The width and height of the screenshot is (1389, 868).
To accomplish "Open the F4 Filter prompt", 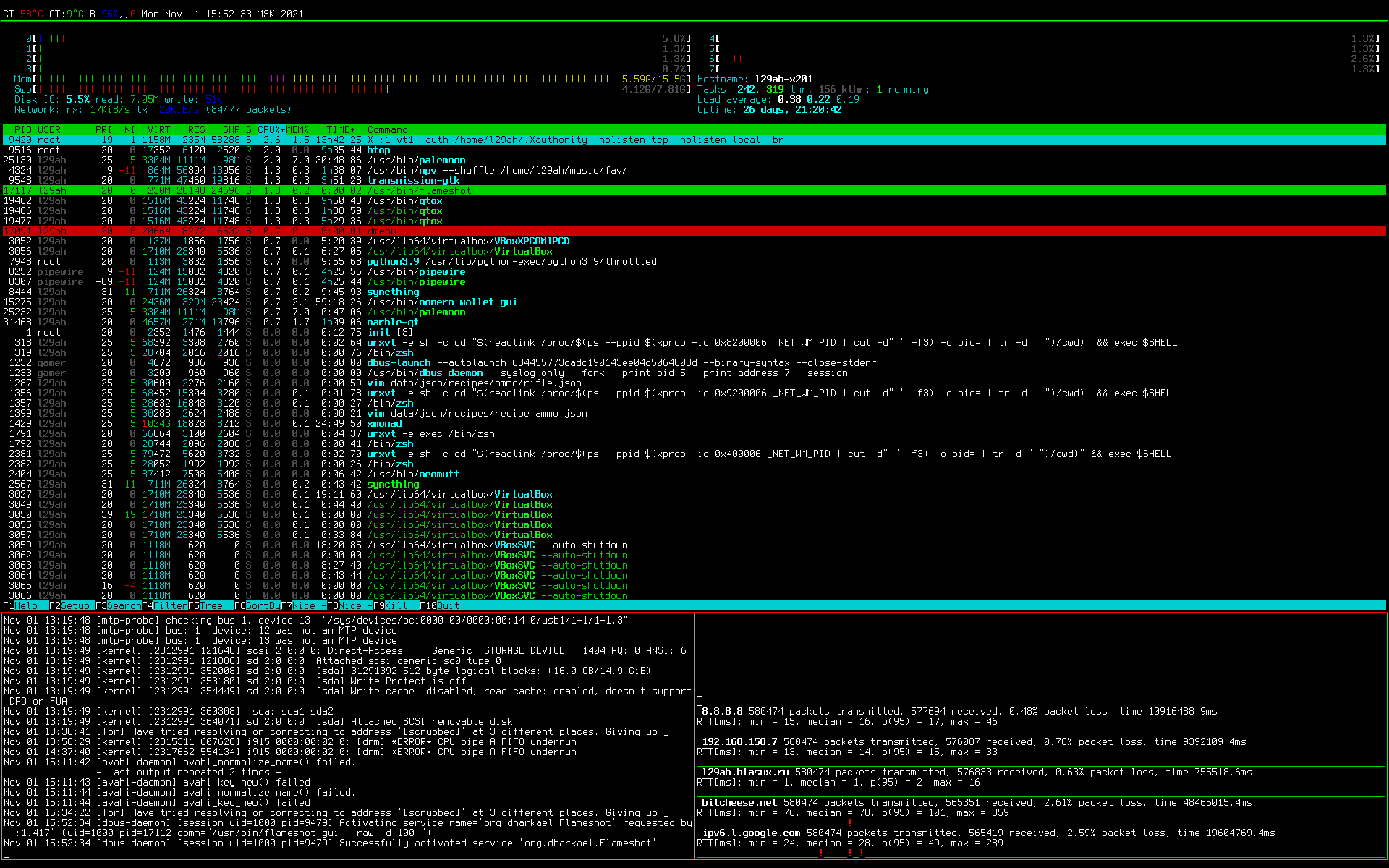I will [170, 605].
